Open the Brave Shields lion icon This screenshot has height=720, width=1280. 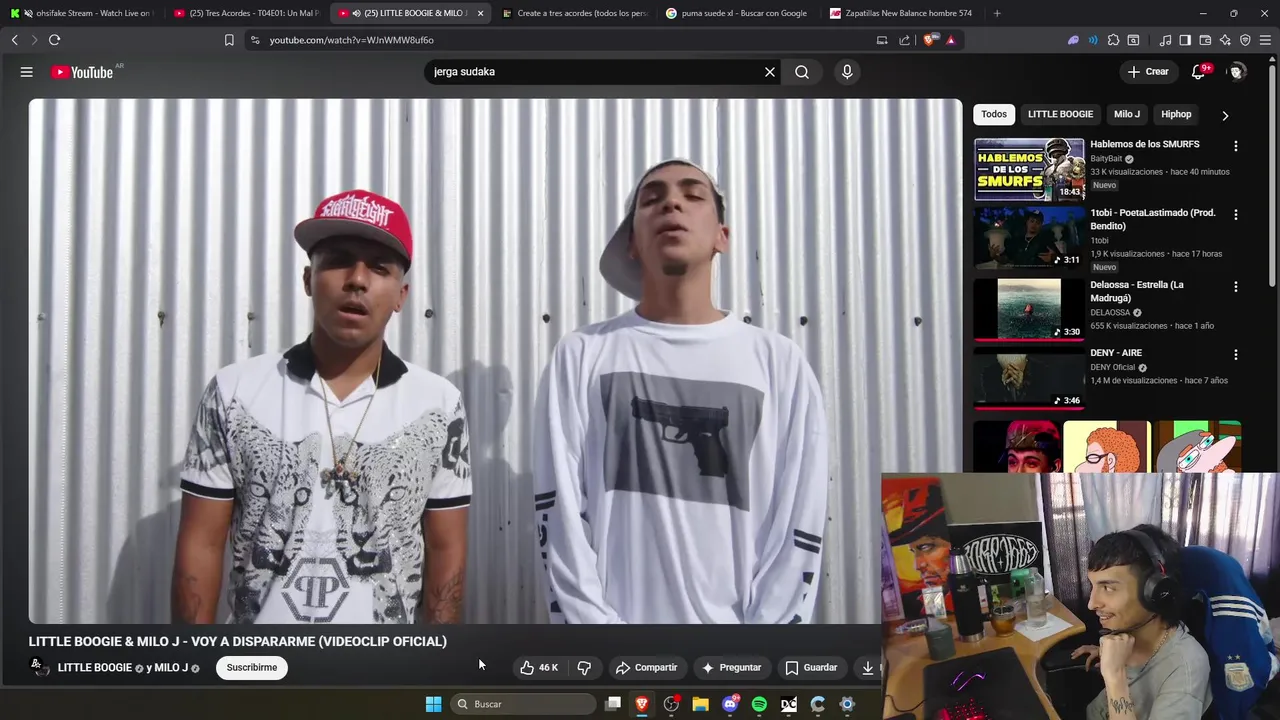[x=930, y=40]
